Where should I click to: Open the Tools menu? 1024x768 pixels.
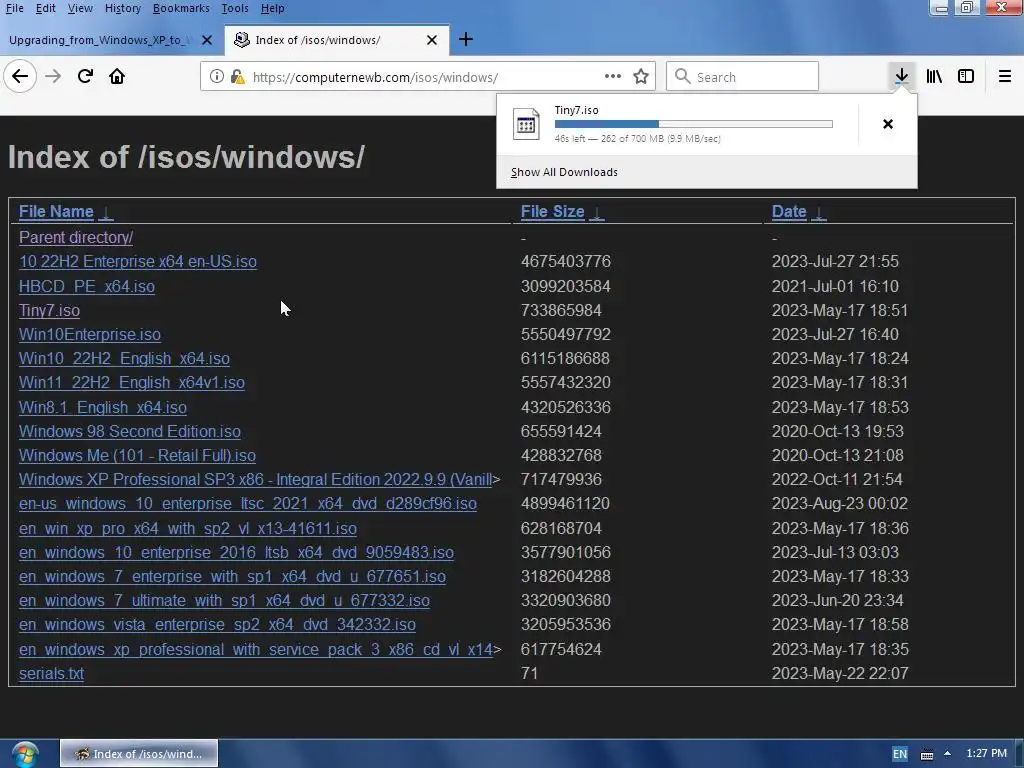(x=234, y=8)
